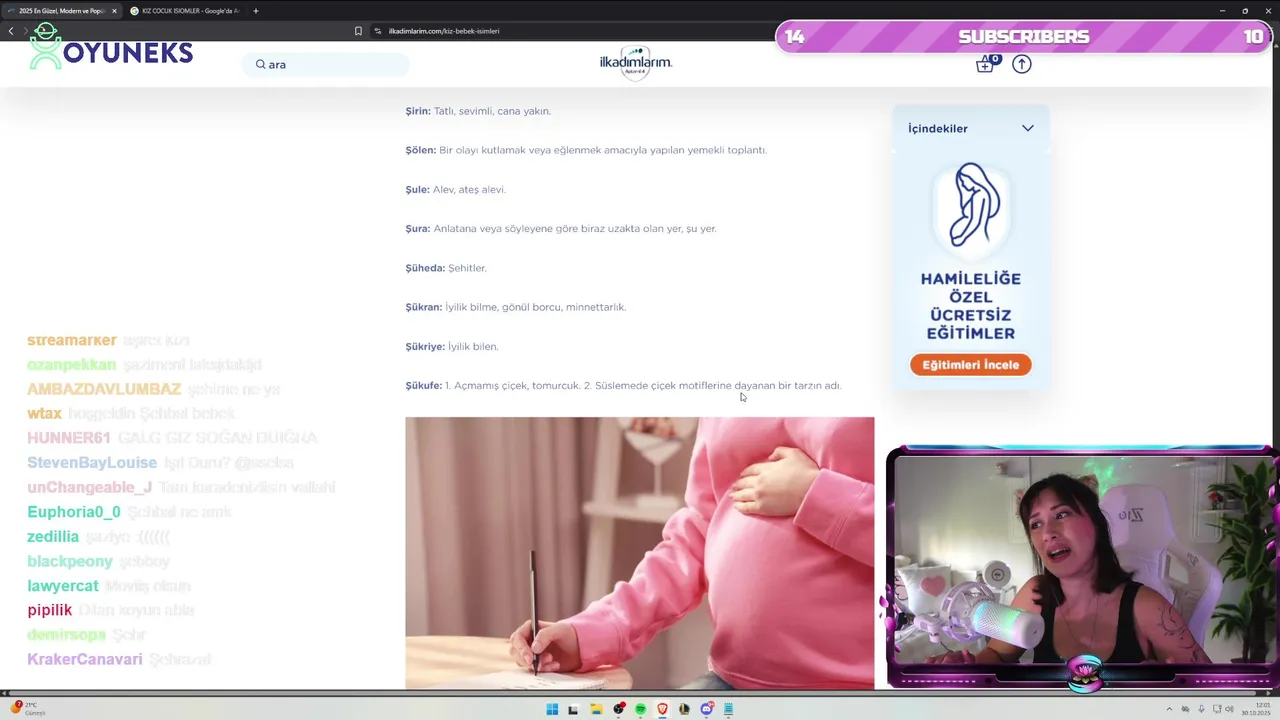Select the name 'Şura' in the list
Screen dimensions: 1280x720
point(418,228)
